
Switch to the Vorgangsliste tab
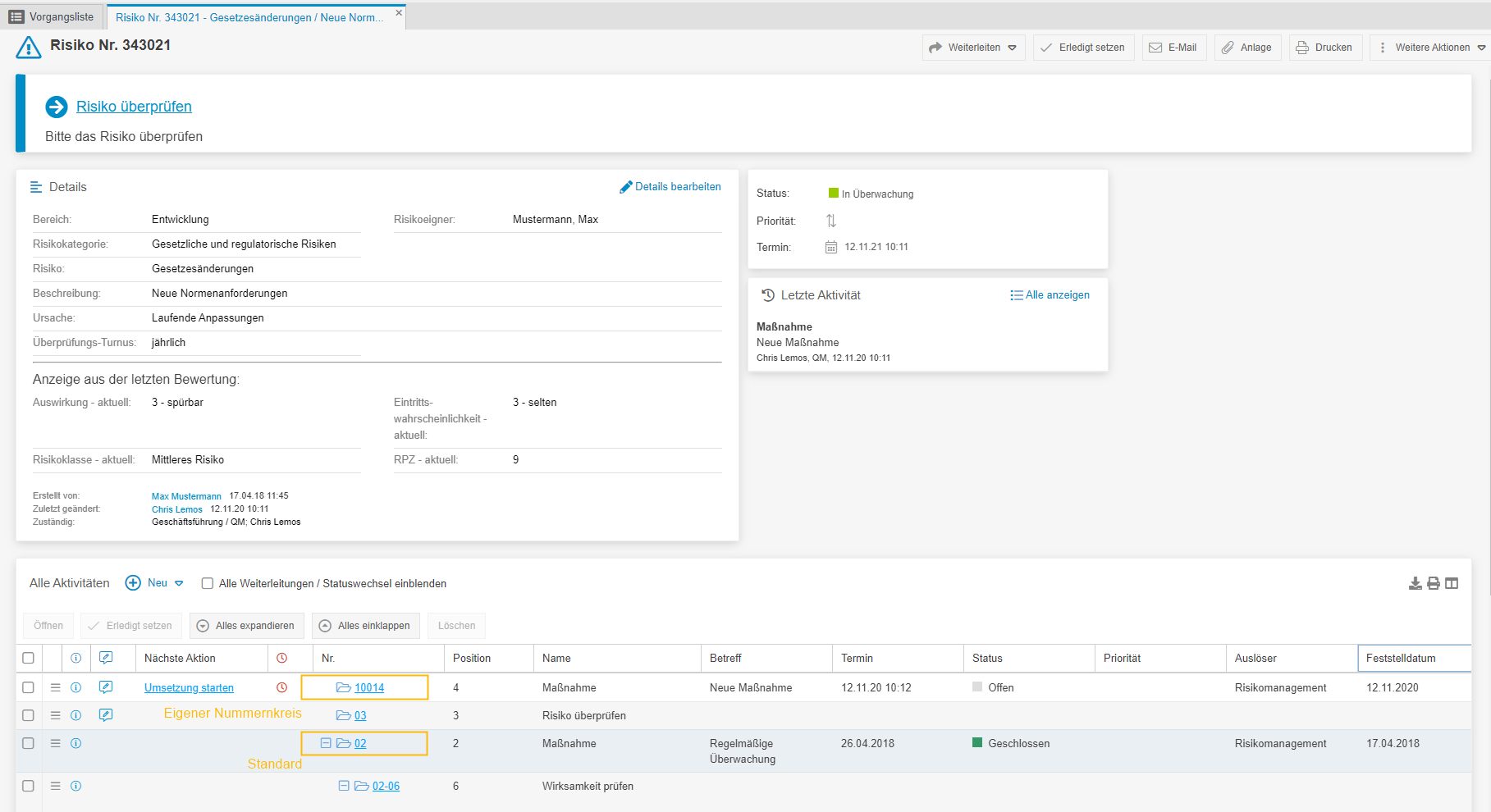[53, 17]
